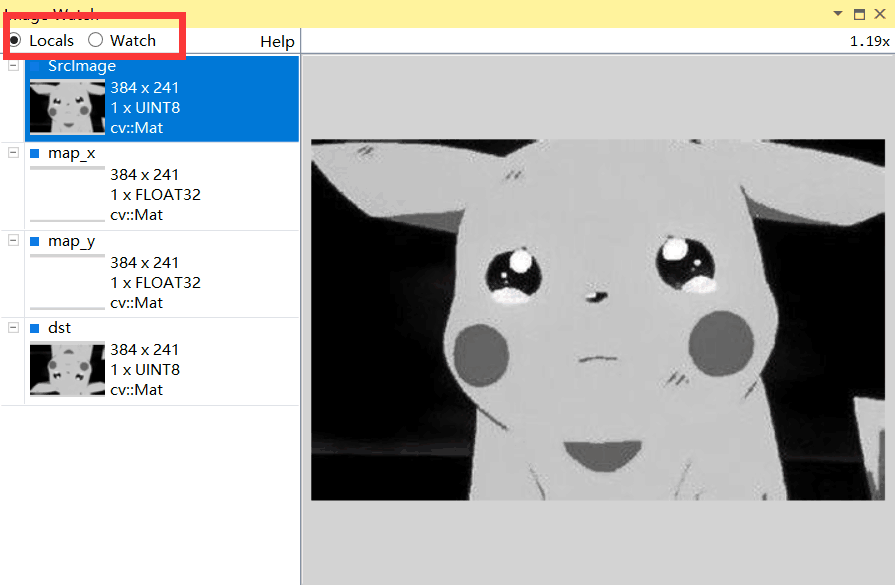
Task: Select the SrcImage variable name
Action: pos(82,66)
